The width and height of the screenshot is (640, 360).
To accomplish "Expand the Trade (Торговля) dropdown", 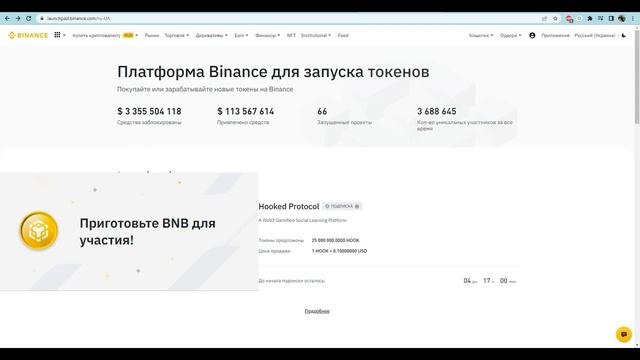I will pos(177,36).
